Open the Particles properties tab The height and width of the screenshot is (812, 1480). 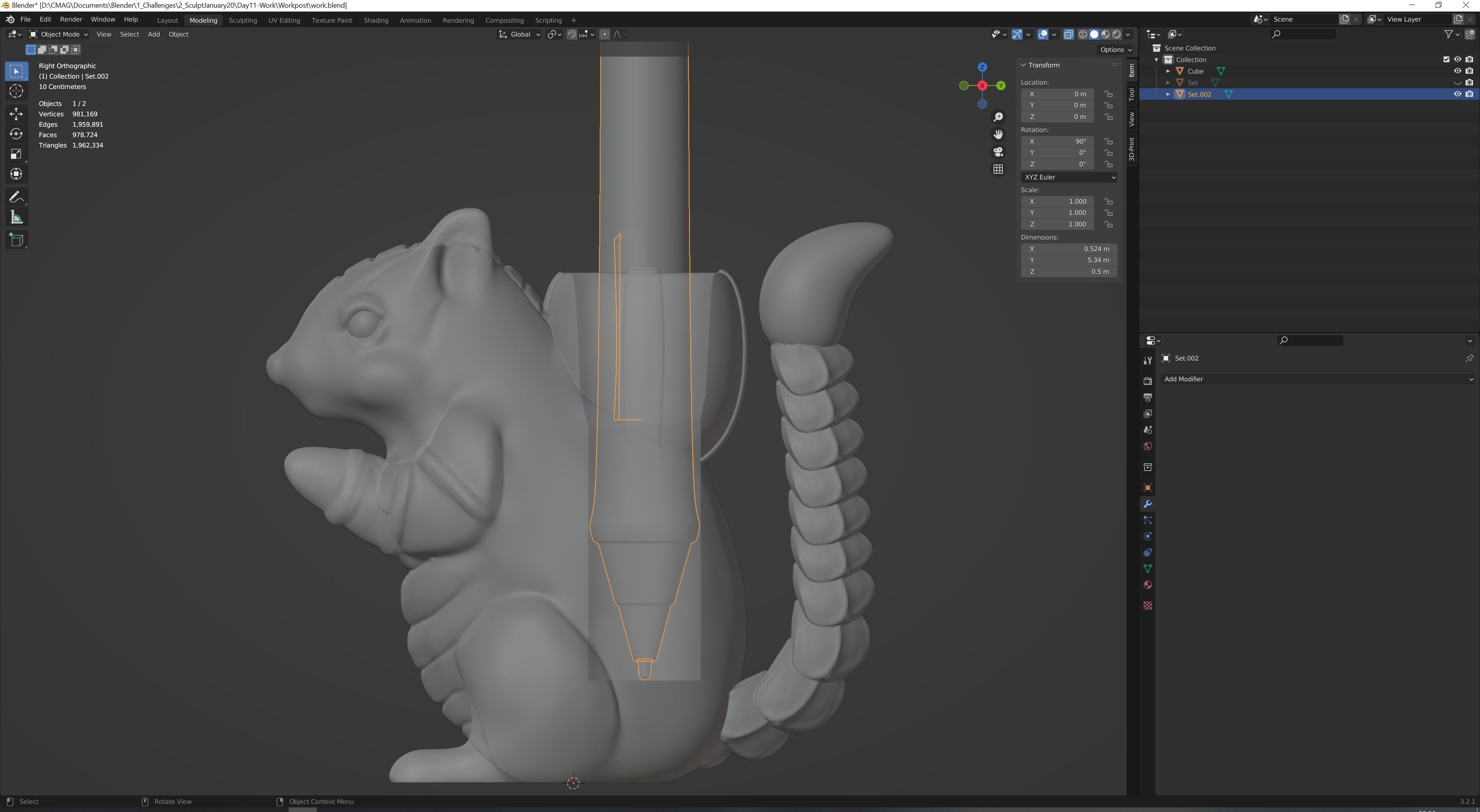click(x=1147, y=520)
